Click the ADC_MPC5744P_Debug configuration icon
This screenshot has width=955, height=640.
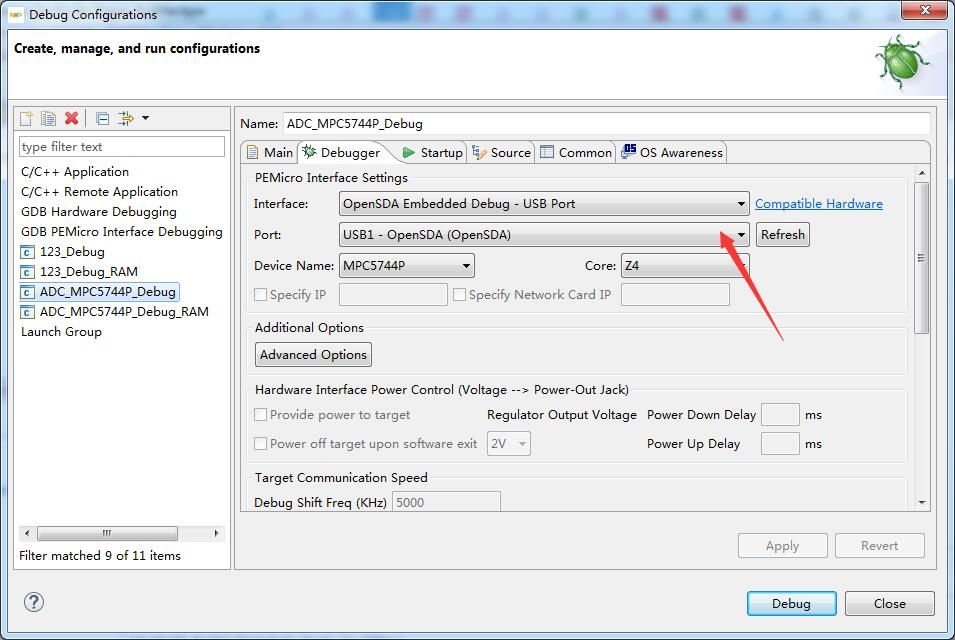point(27,292)
